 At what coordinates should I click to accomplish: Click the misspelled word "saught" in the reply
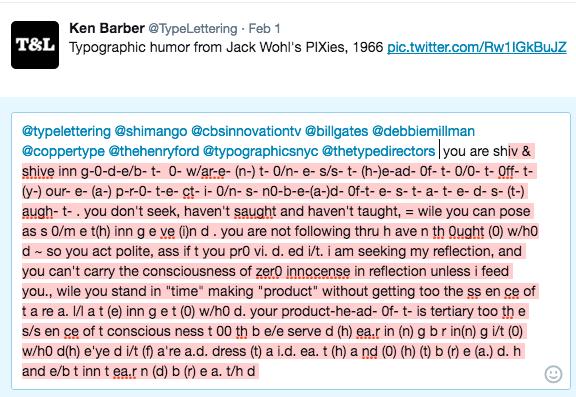(x=255, y=212)
